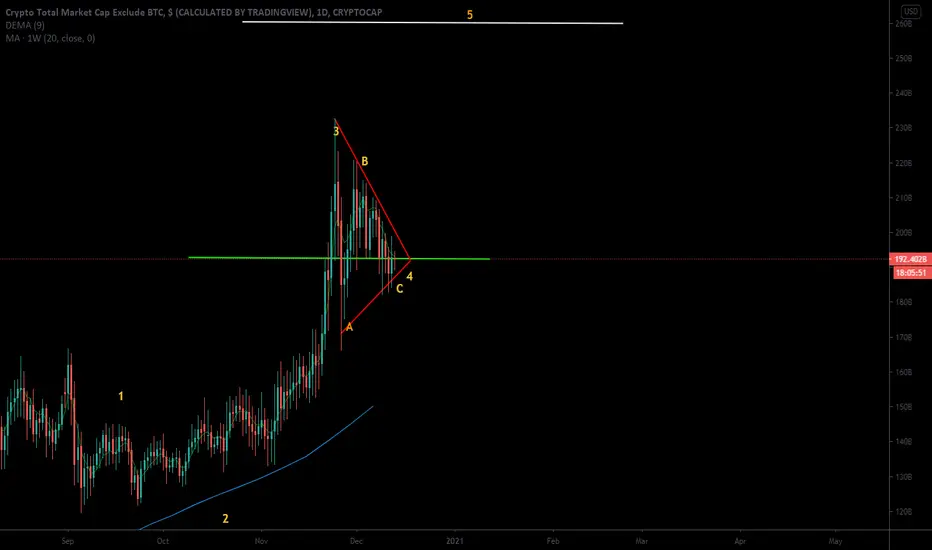Click the Apr label on the time axis
Viewport: 932px width, 550px height.
coord(740,541)
